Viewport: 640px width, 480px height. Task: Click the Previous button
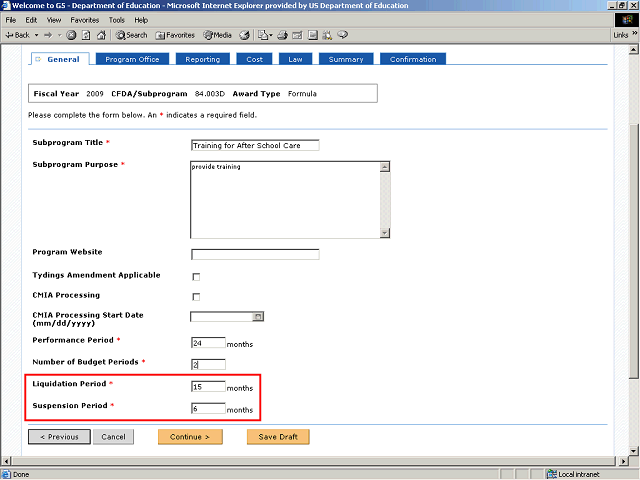click(x=60, y=437)
